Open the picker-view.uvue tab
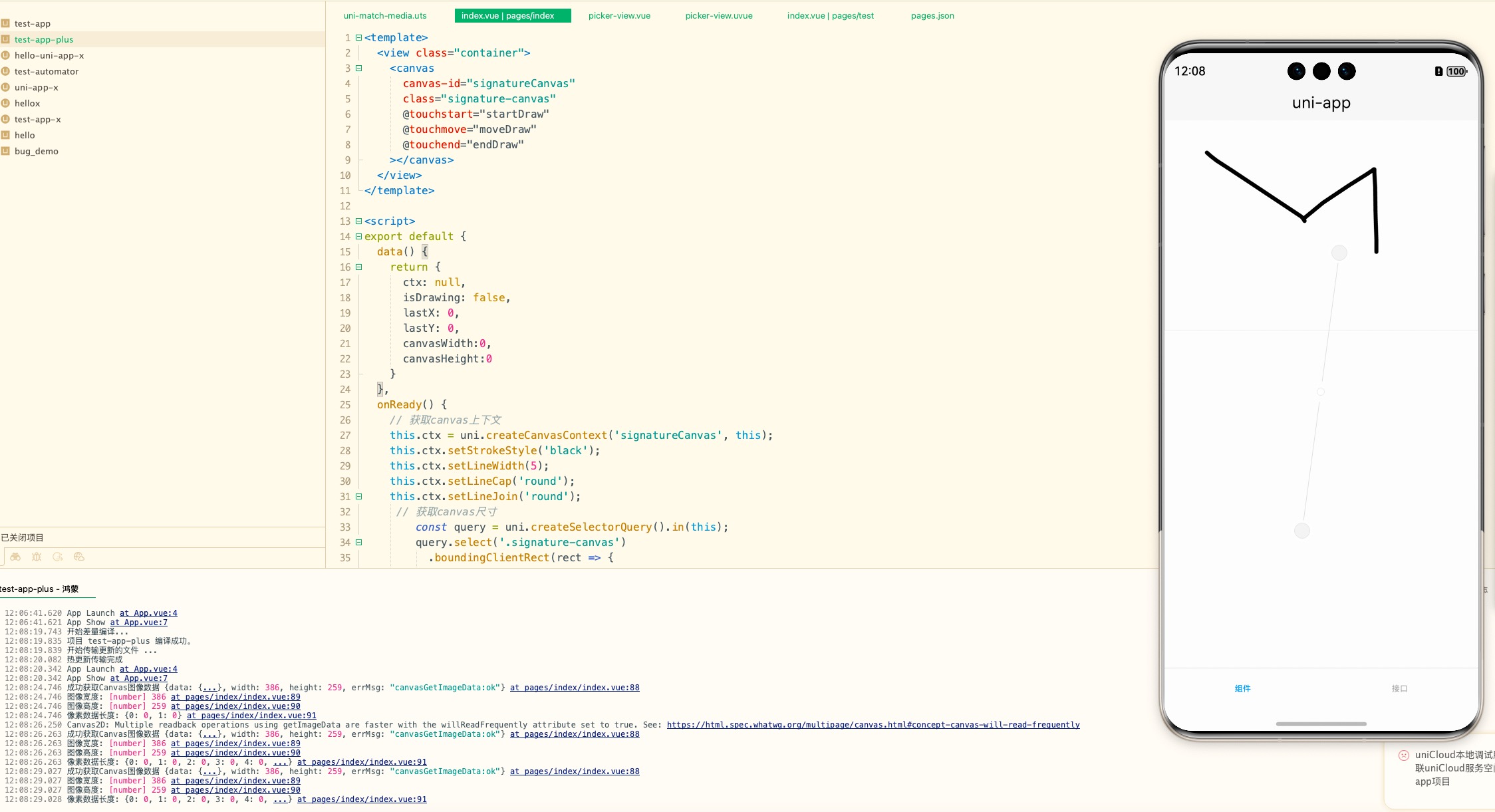This screenshot has height=812, width=1495. [719, 15]
